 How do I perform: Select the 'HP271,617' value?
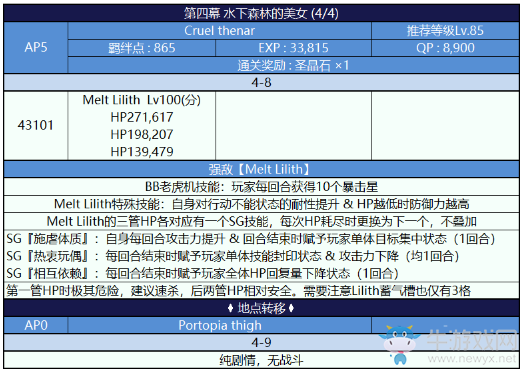click(142, 117)
